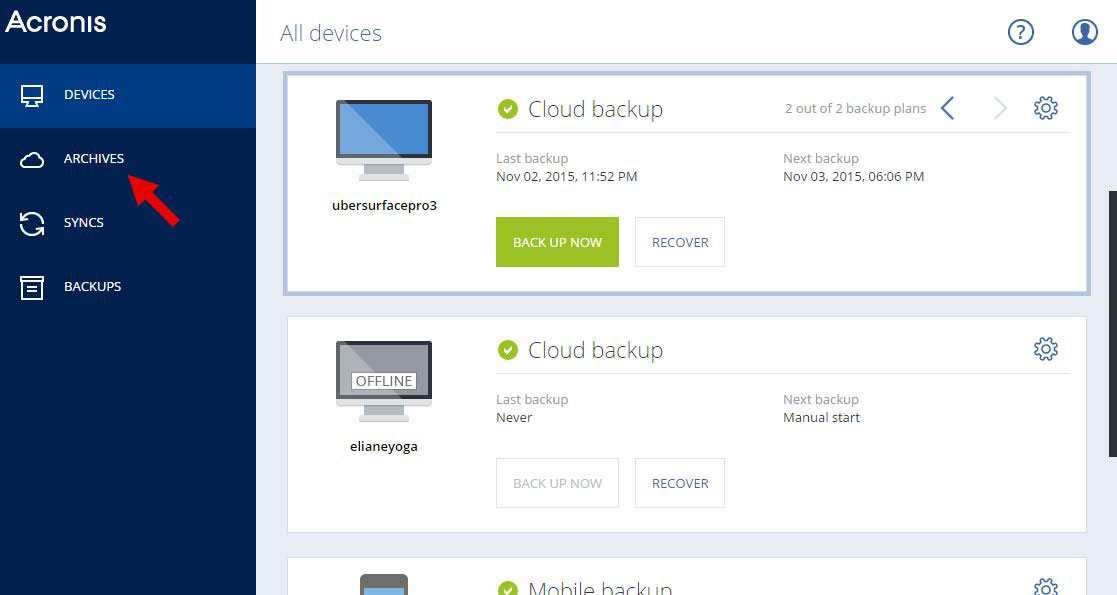
Task: Select SYNCS in the sidebar menu
Action: (x=128, y=223)
